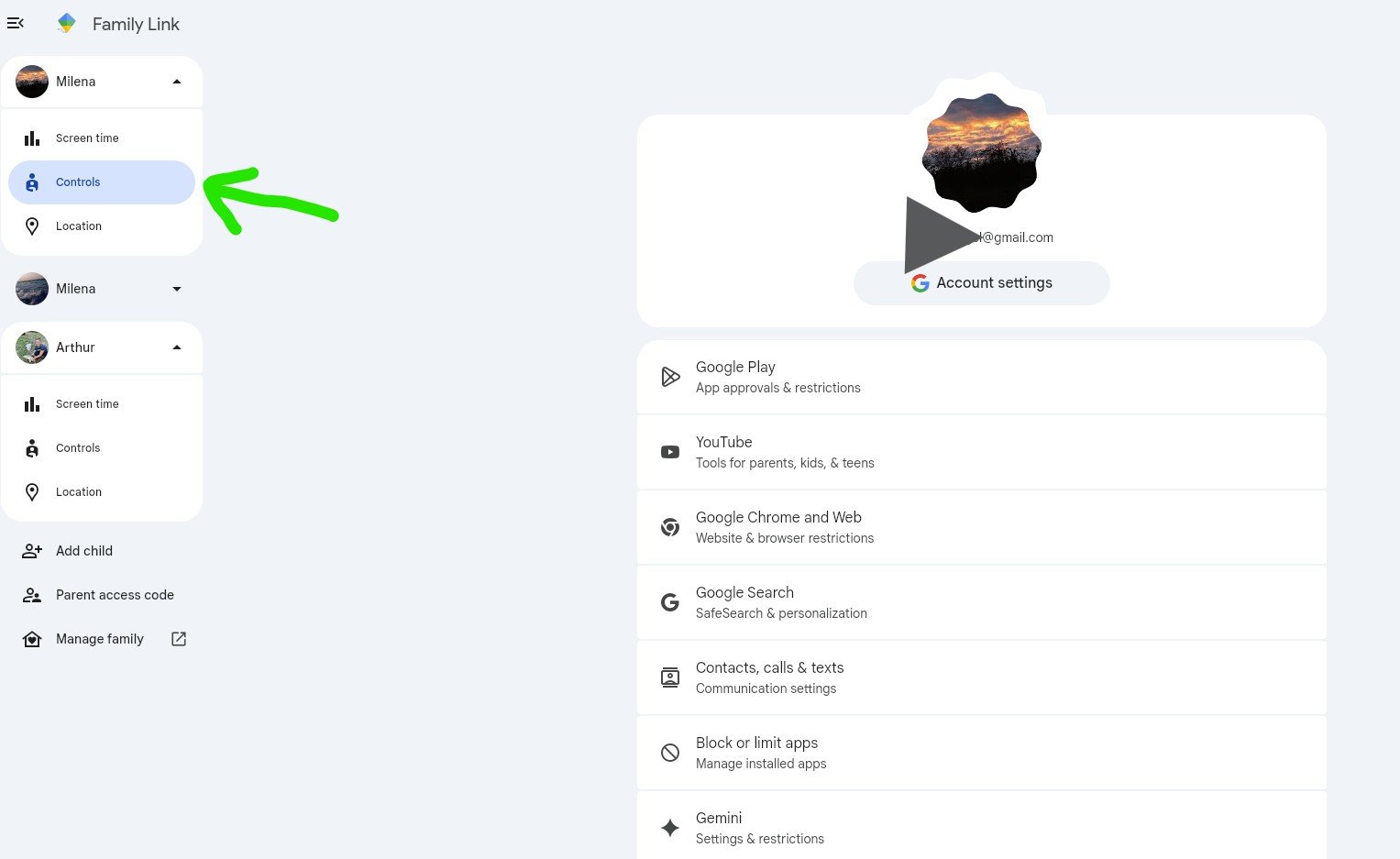Click the Family Link logo icon
The image size is (1400, 859).
(67, 23)
